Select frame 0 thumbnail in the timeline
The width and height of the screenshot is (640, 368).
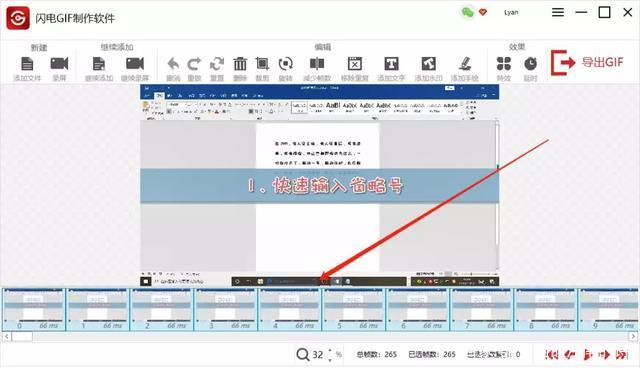[34, 310]
